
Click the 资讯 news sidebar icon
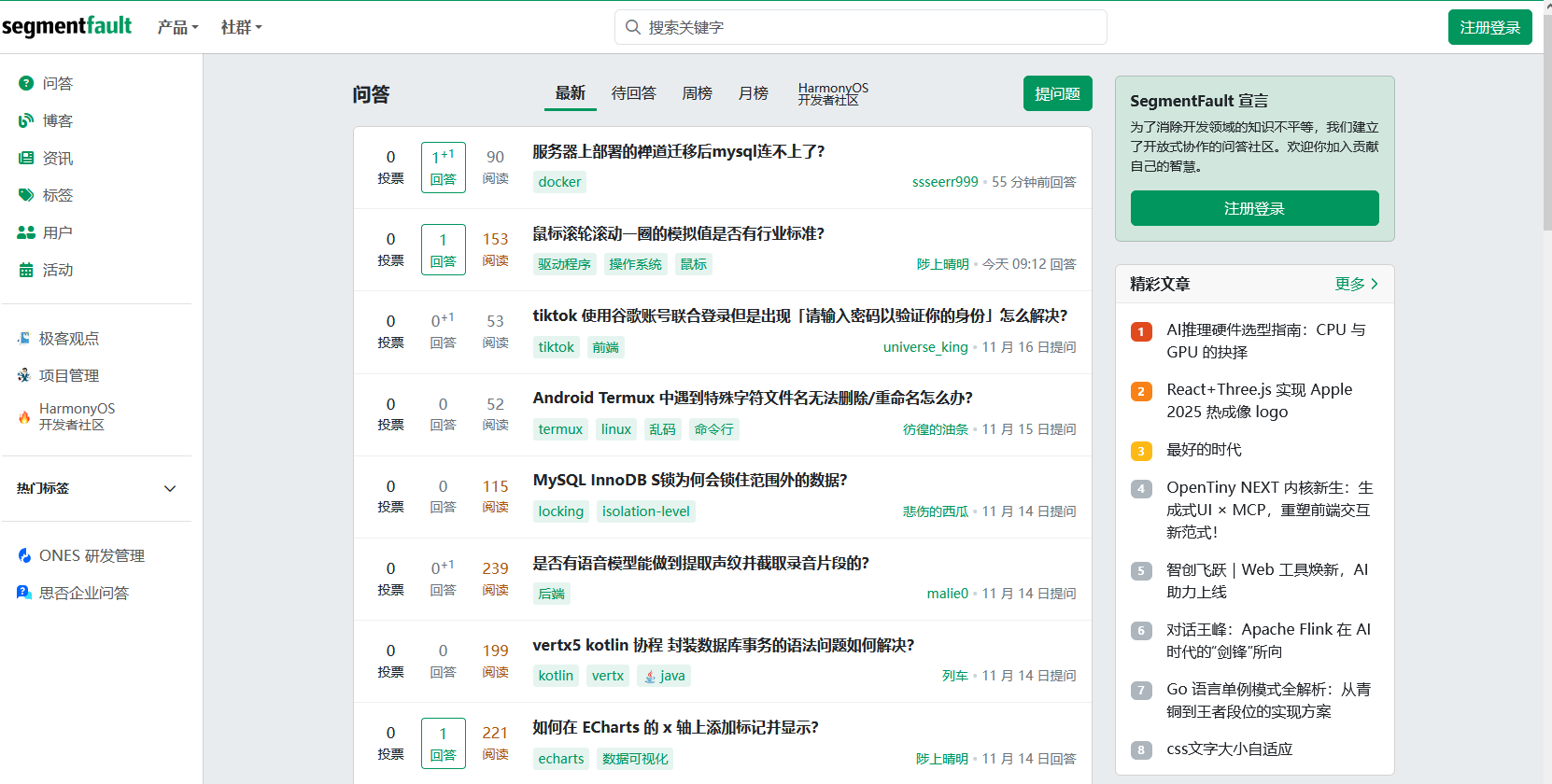click(26, 158)
